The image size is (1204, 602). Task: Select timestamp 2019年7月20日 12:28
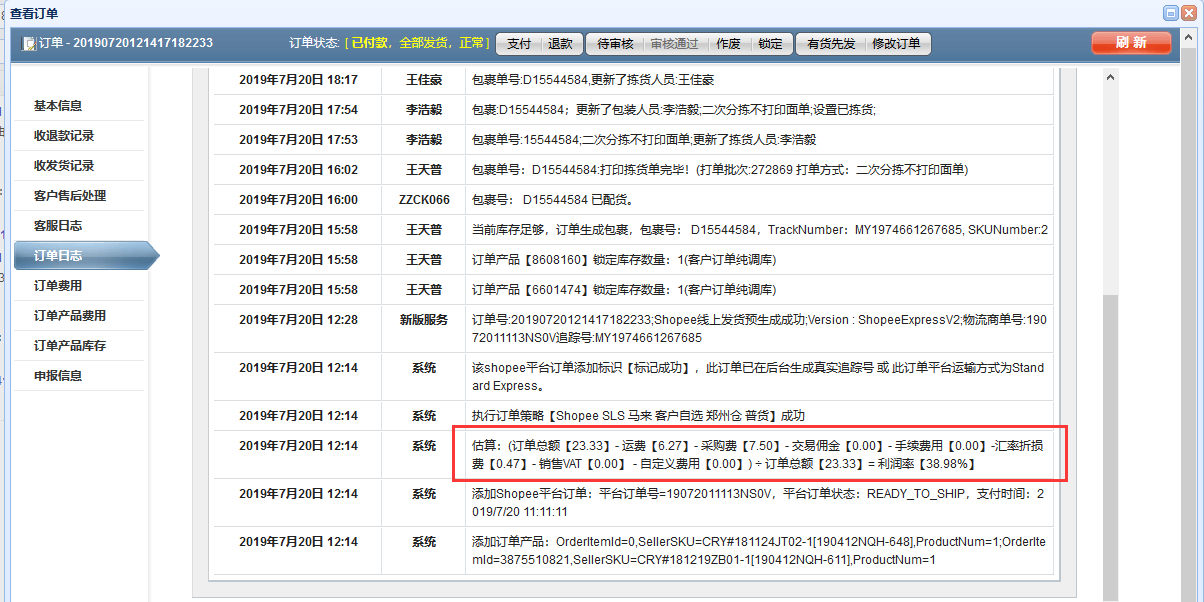298,320
